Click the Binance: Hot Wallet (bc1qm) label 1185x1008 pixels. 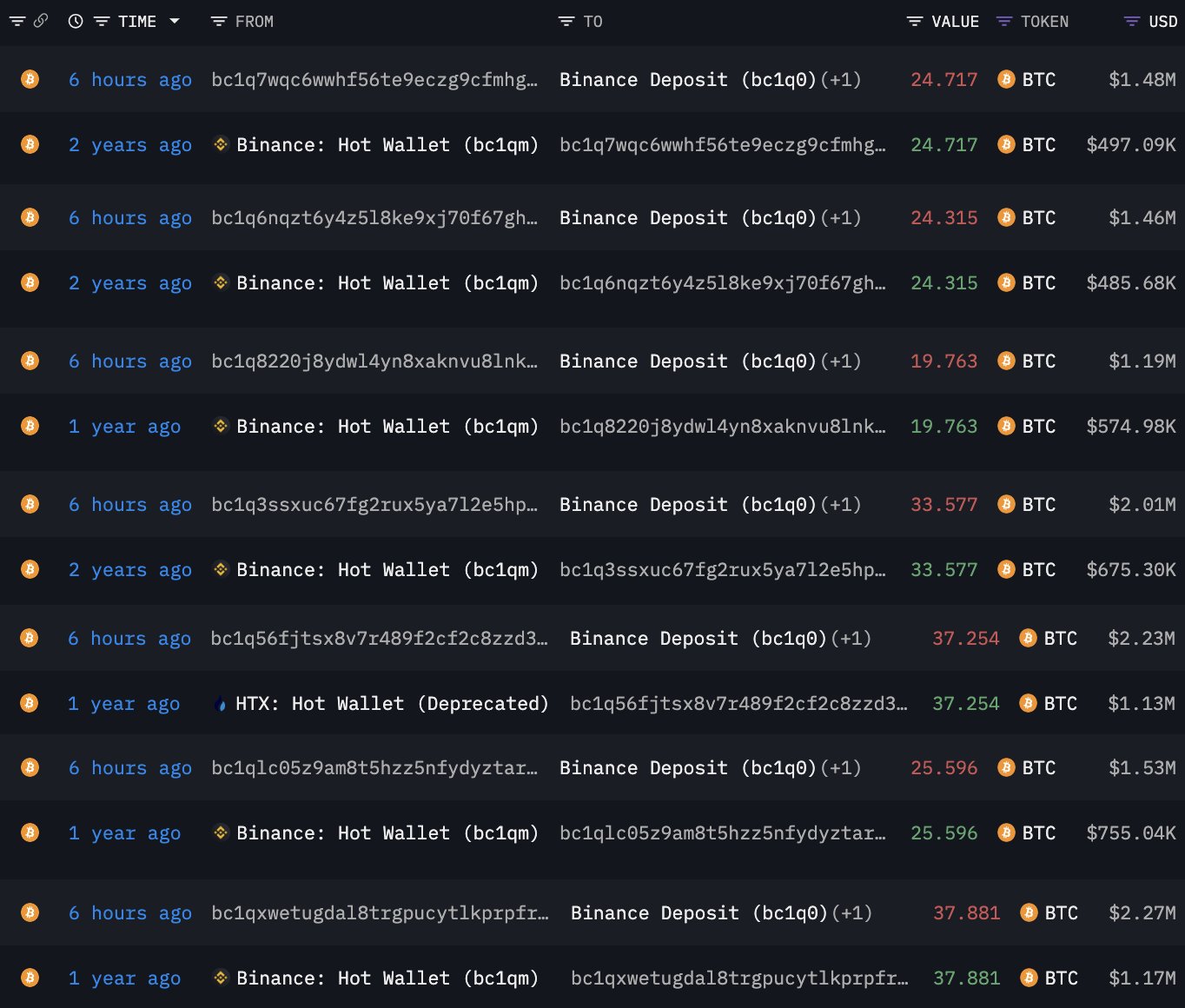(386, 144)
